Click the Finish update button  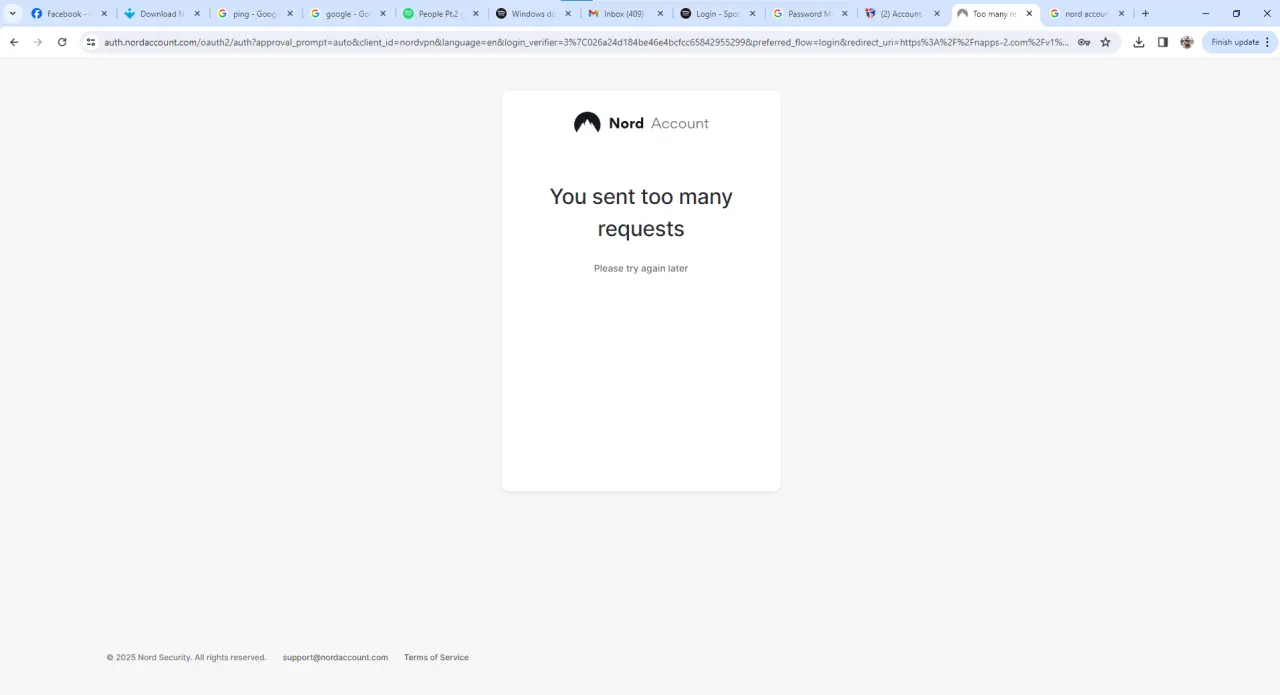(x=1240, y=42)
